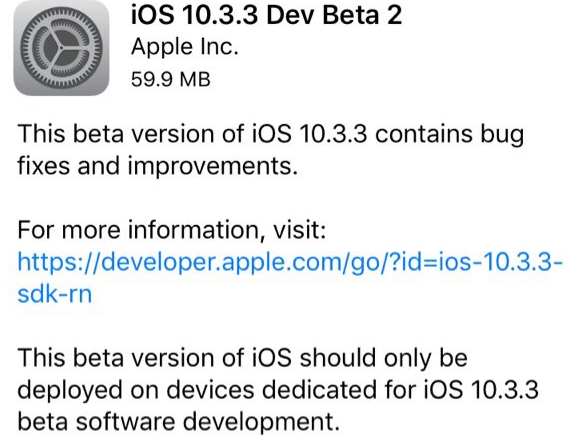Click 'beta software development.' last line
Screen dimensions: 582x436
(x=179, y=422)
